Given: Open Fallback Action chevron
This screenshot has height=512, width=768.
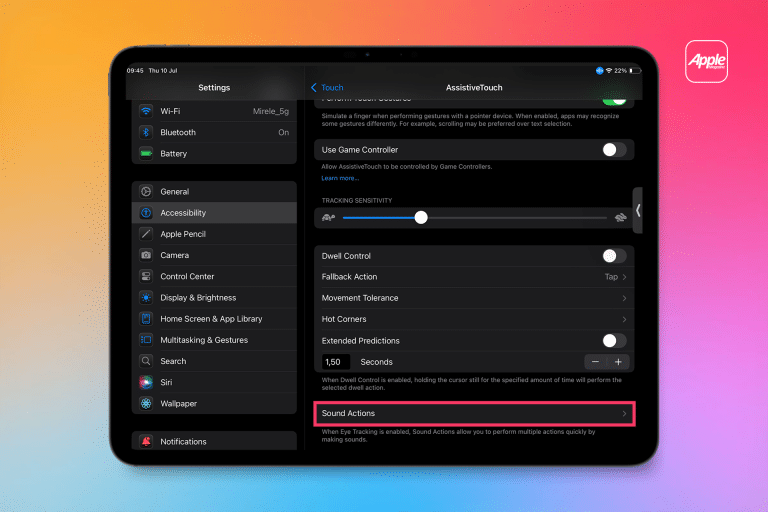Looking at the screenshot, I should click(x=624, y=277).
